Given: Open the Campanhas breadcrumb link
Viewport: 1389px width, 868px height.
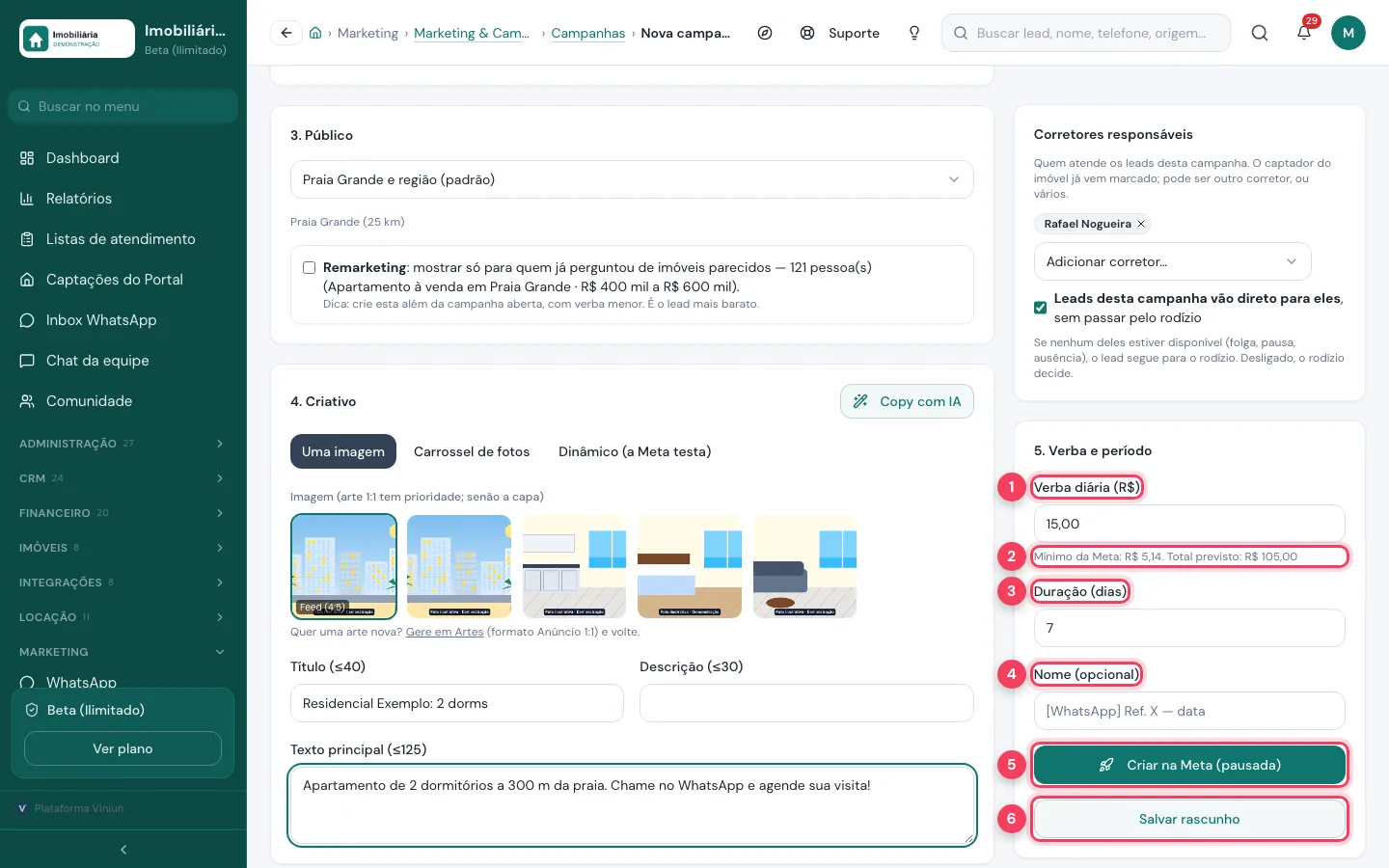Looking at the screenshot, I should pyautogui.click(x=588, y=33).
